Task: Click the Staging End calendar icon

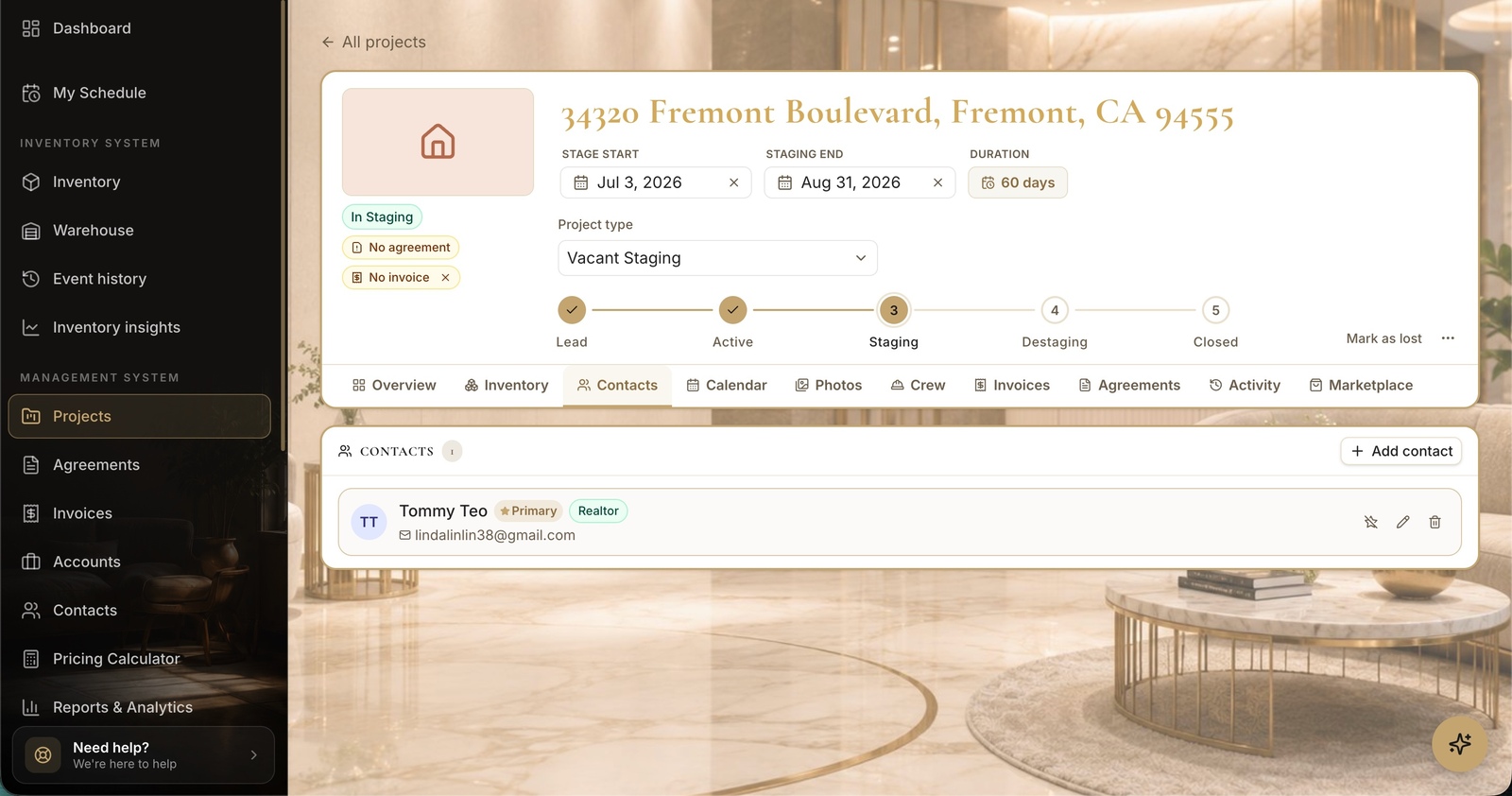Action: click(785, 182)
